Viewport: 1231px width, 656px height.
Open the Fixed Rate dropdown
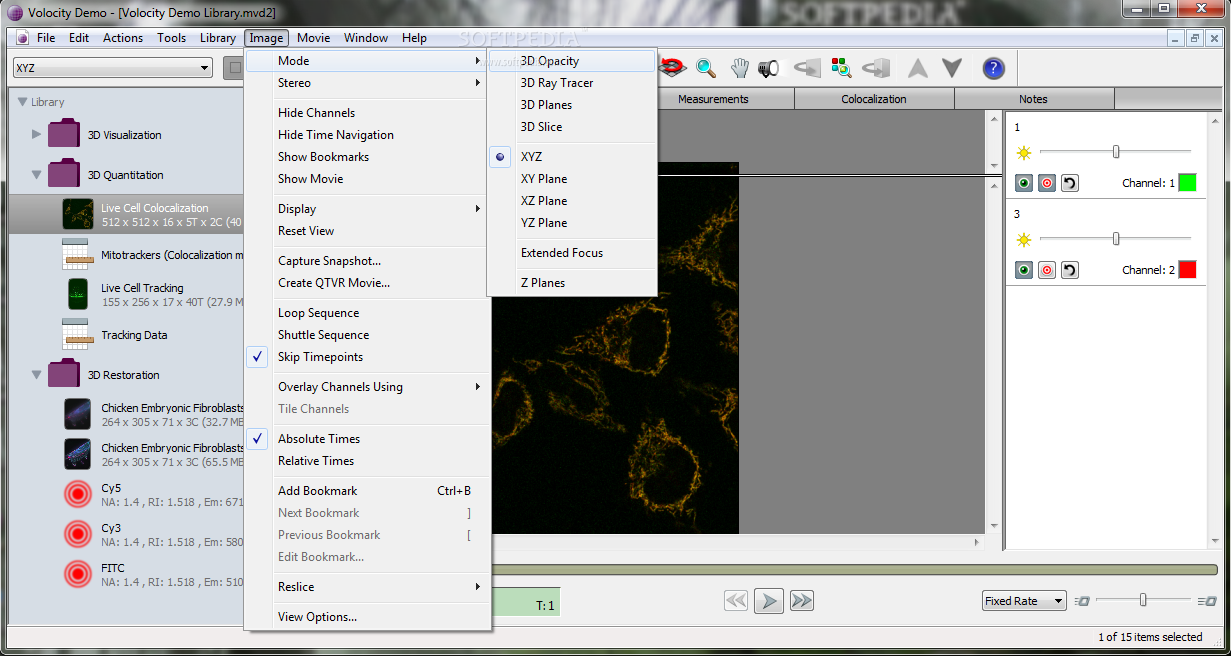click(1024, 601)
